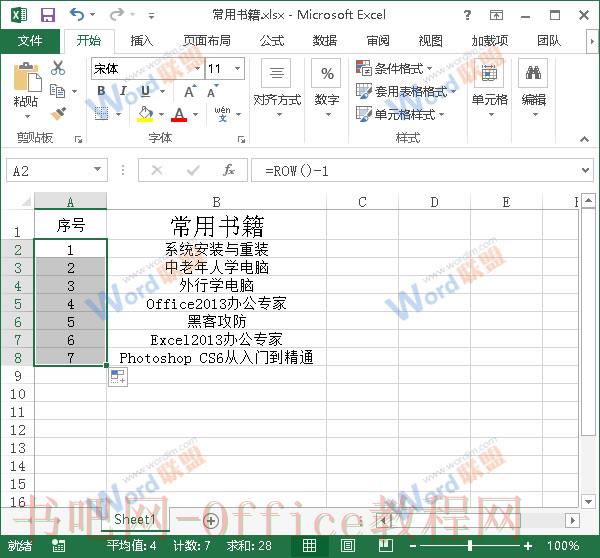
Task: Collapse the ribbon arrow
Action: point(584,139)
